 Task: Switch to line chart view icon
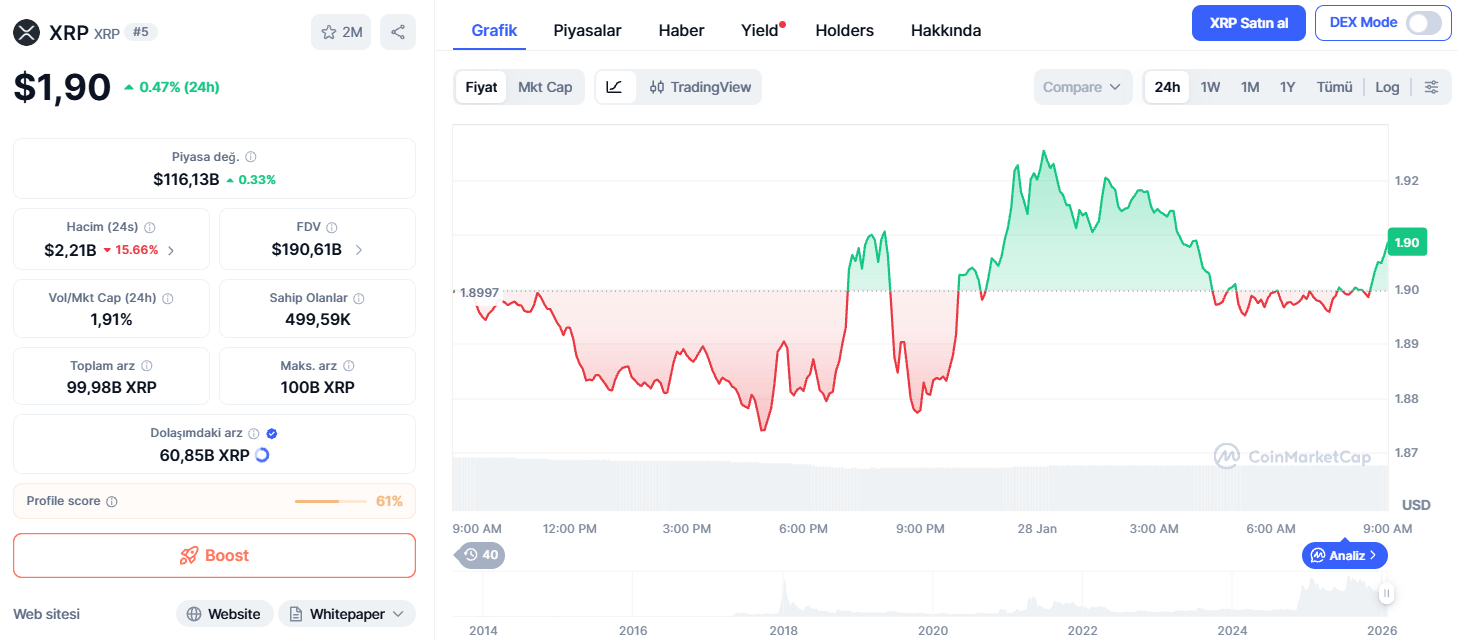click(x=615, y=87)
